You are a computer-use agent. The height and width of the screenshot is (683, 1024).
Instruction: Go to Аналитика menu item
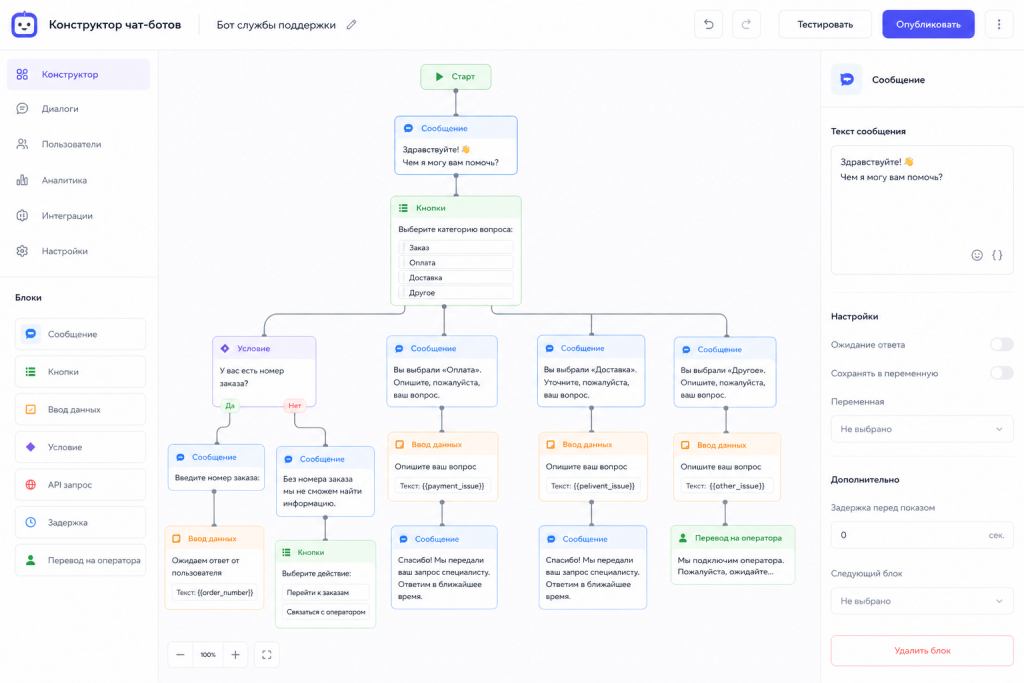[x=78, y=180]
